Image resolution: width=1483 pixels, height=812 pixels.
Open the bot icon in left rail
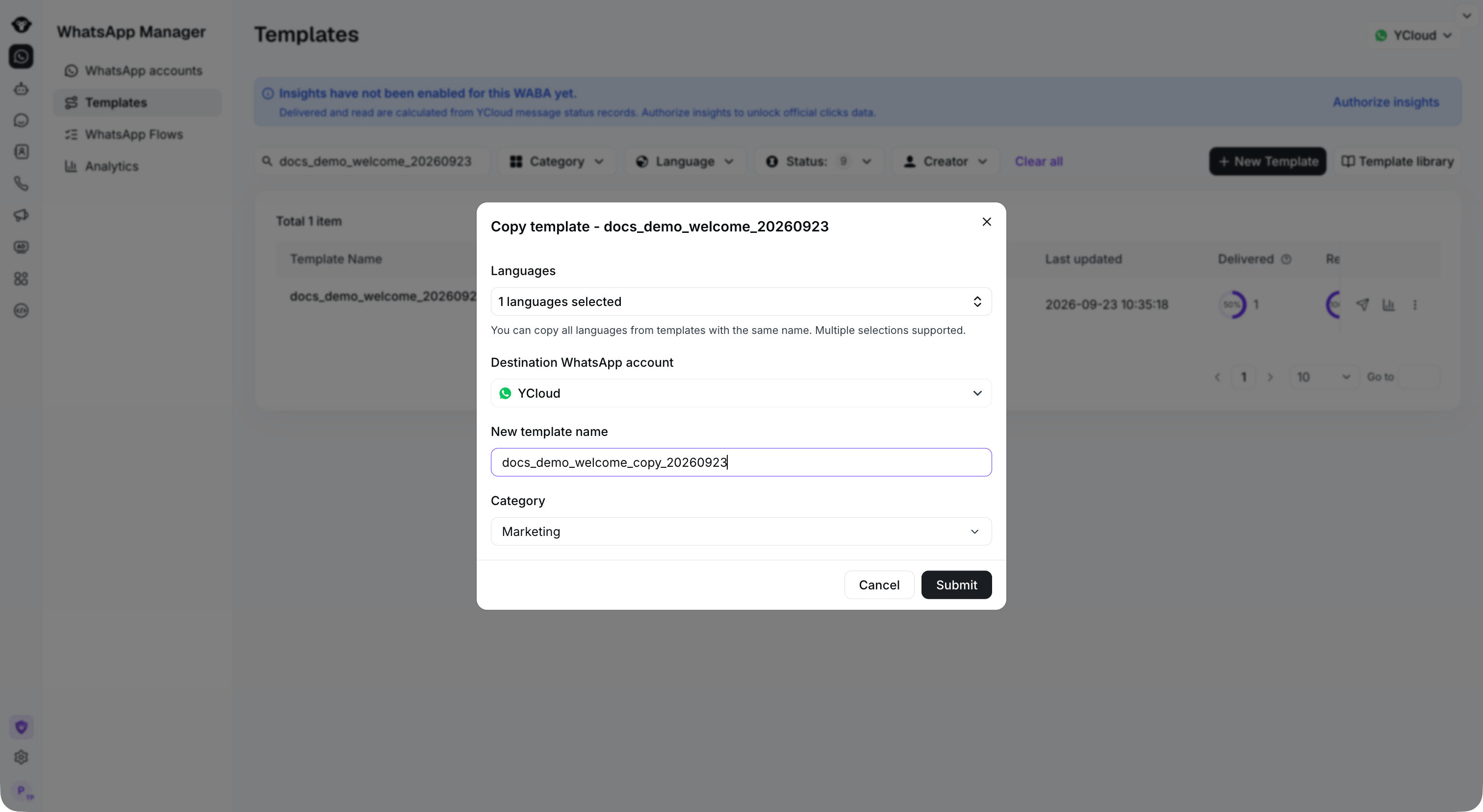pyautogui.click(x=21, y=89)
